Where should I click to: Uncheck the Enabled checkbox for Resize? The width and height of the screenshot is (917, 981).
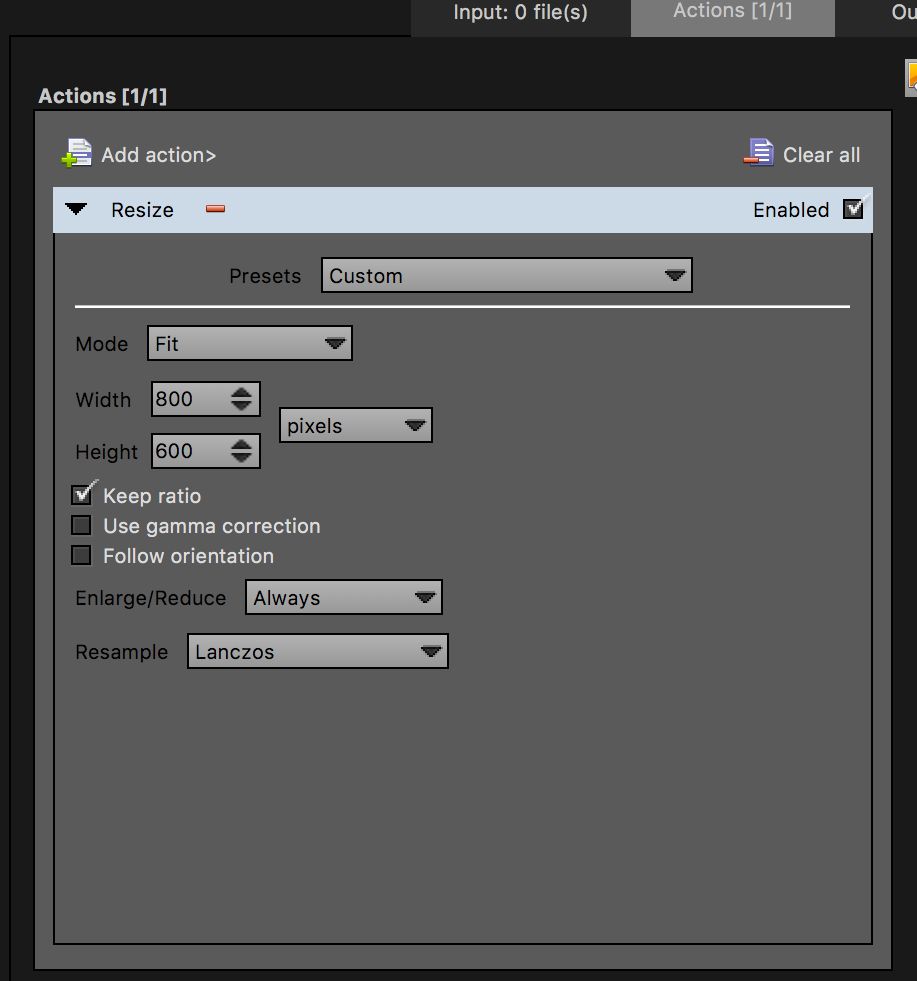853,209
